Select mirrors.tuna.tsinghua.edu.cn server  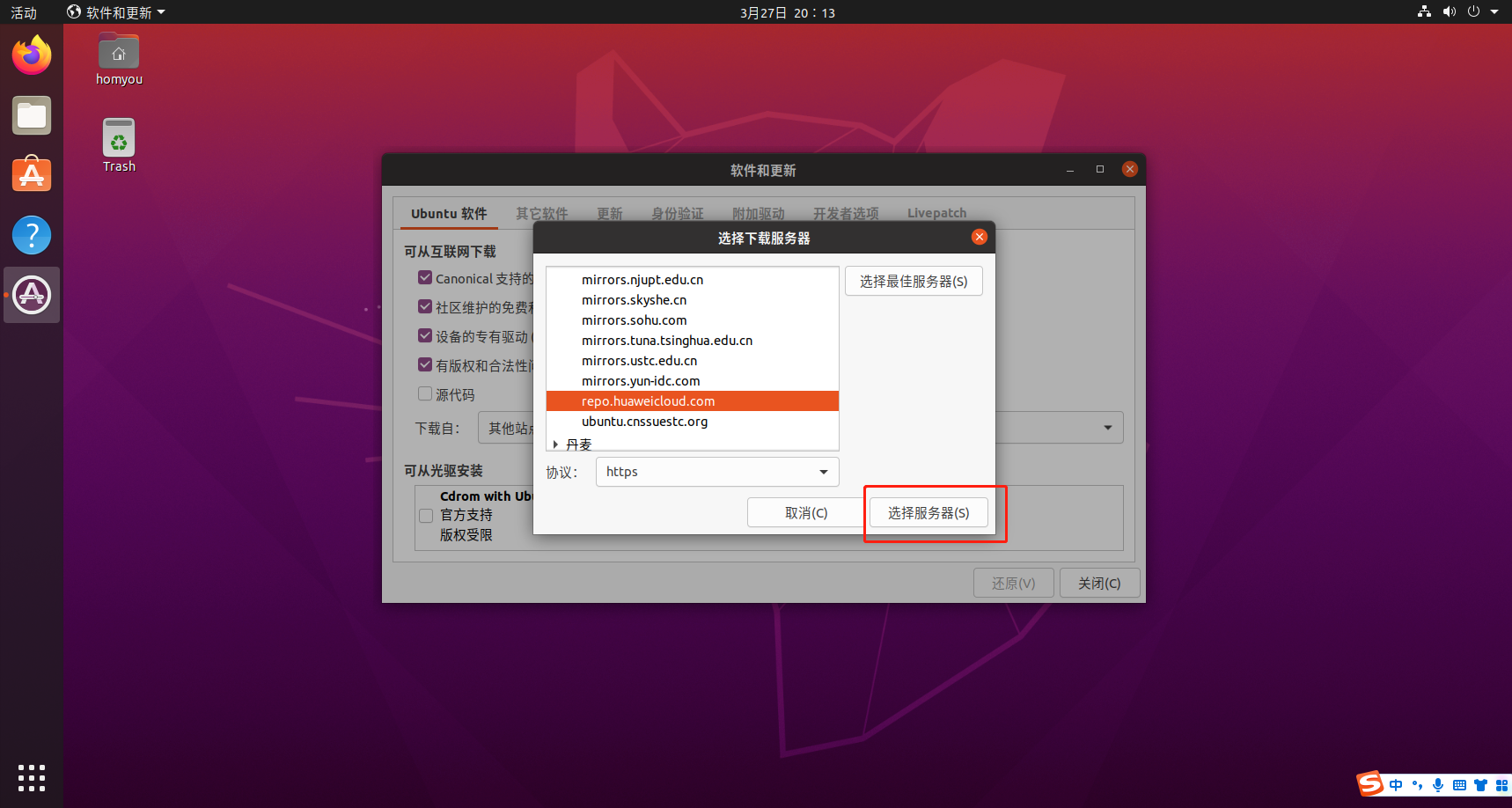pos(693,341)
